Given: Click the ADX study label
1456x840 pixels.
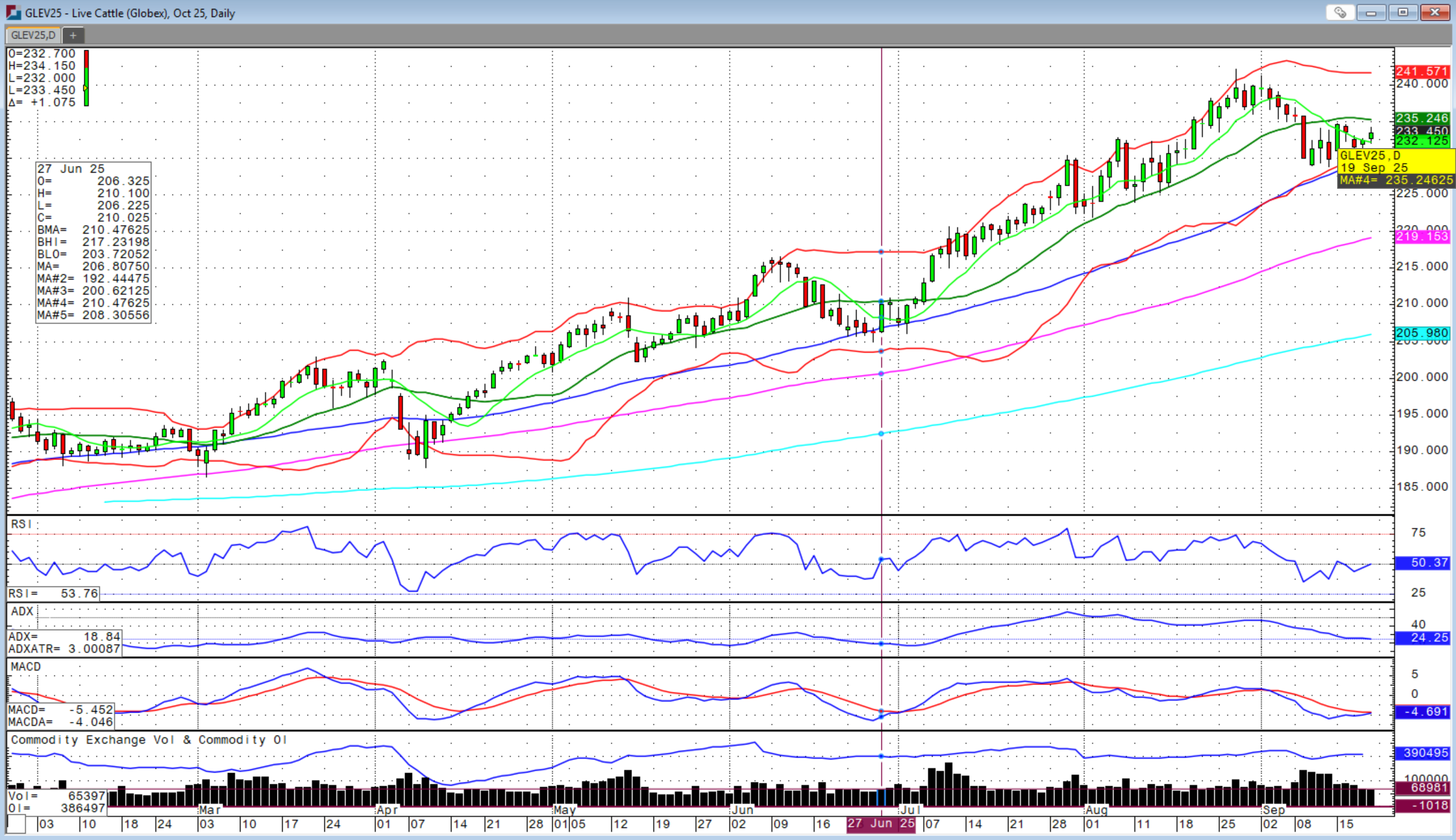Looking at the screenshot, I should [22, 611].
